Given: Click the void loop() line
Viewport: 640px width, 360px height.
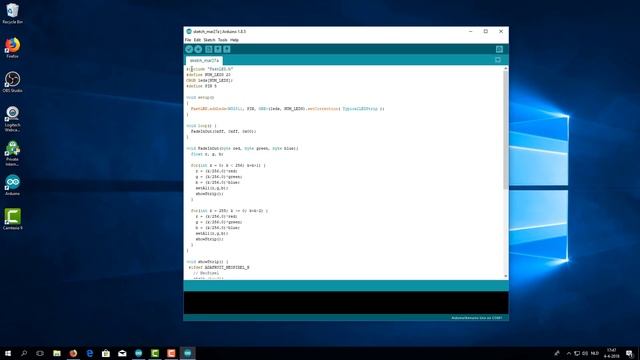Looking at the screenshot, I should point(201,126).
